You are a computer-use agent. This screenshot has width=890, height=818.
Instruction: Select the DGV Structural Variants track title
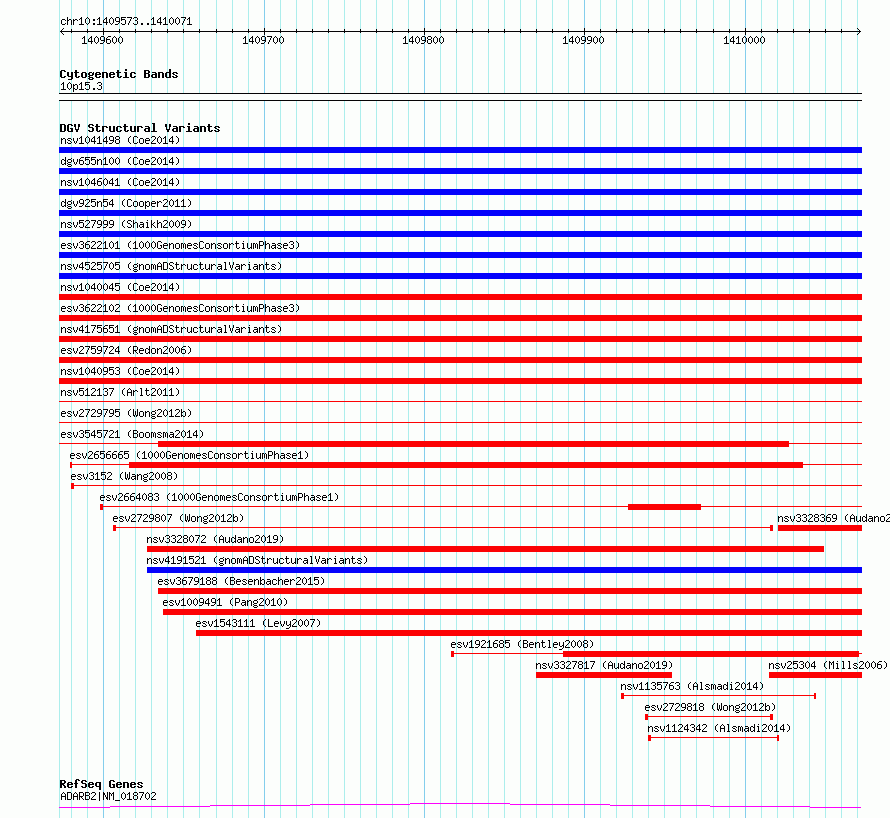pyautogui.click(x=140, y=128)
